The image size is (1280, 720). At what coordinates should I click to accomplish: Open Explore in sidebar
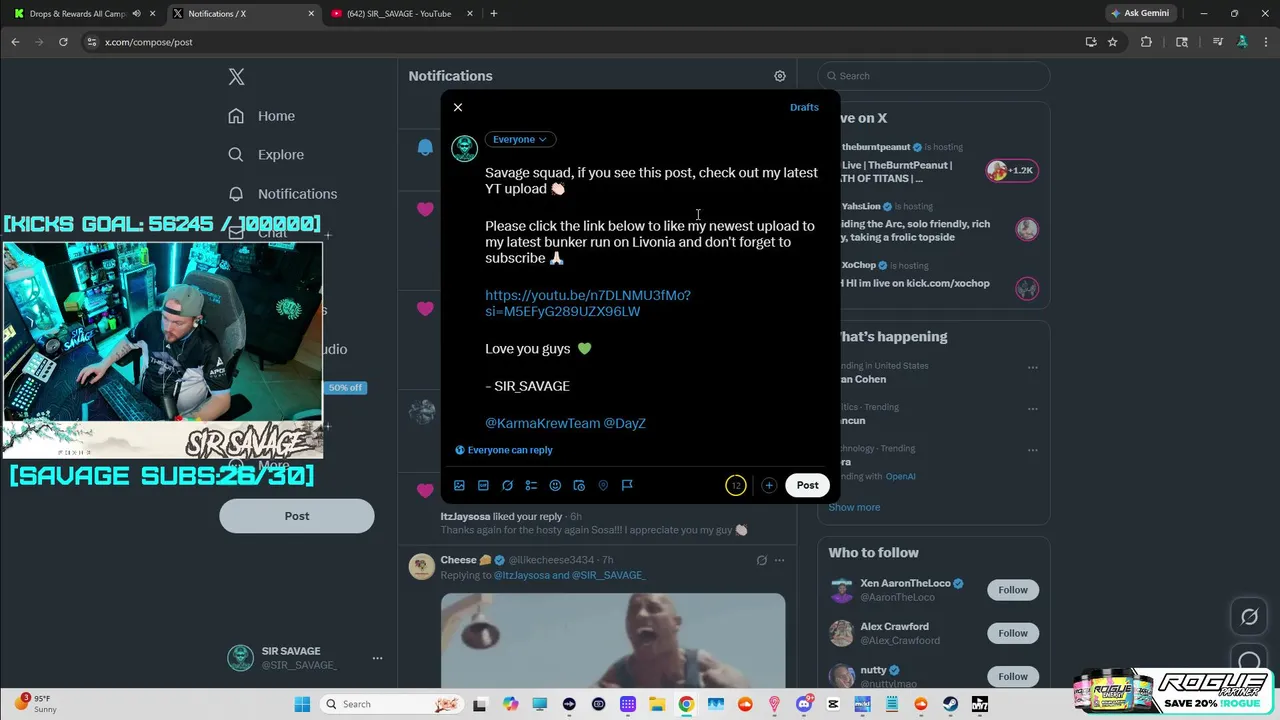coord(266,155)
